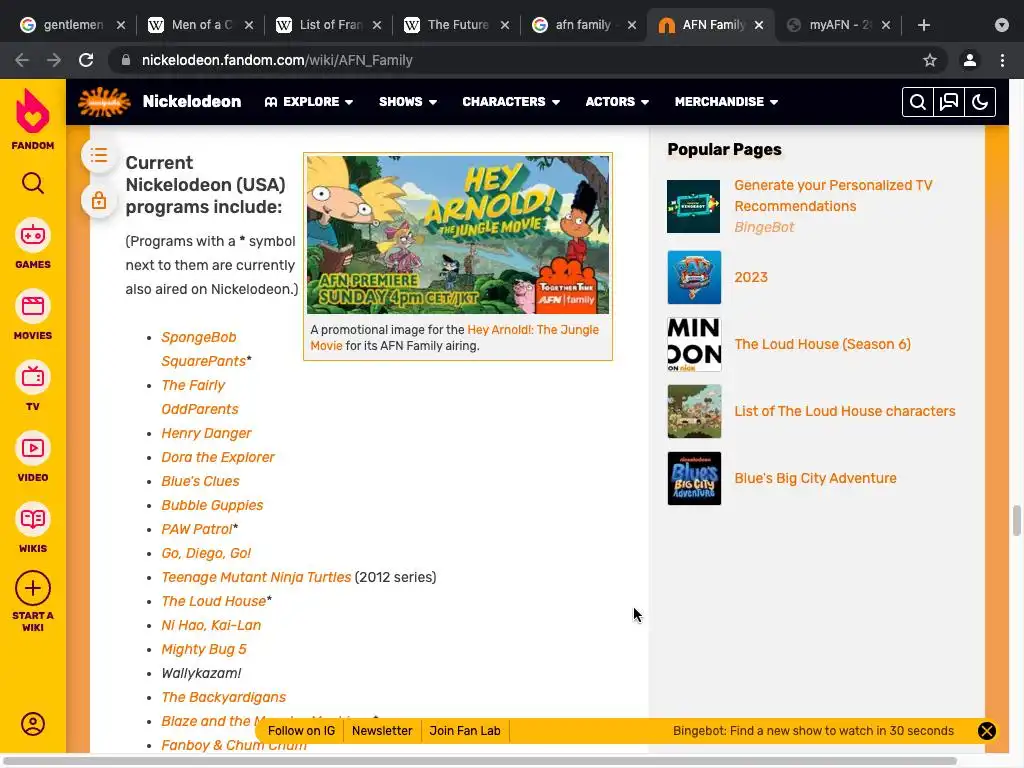
Task: Open the PAW Patrol link
Action: point(197,530)
